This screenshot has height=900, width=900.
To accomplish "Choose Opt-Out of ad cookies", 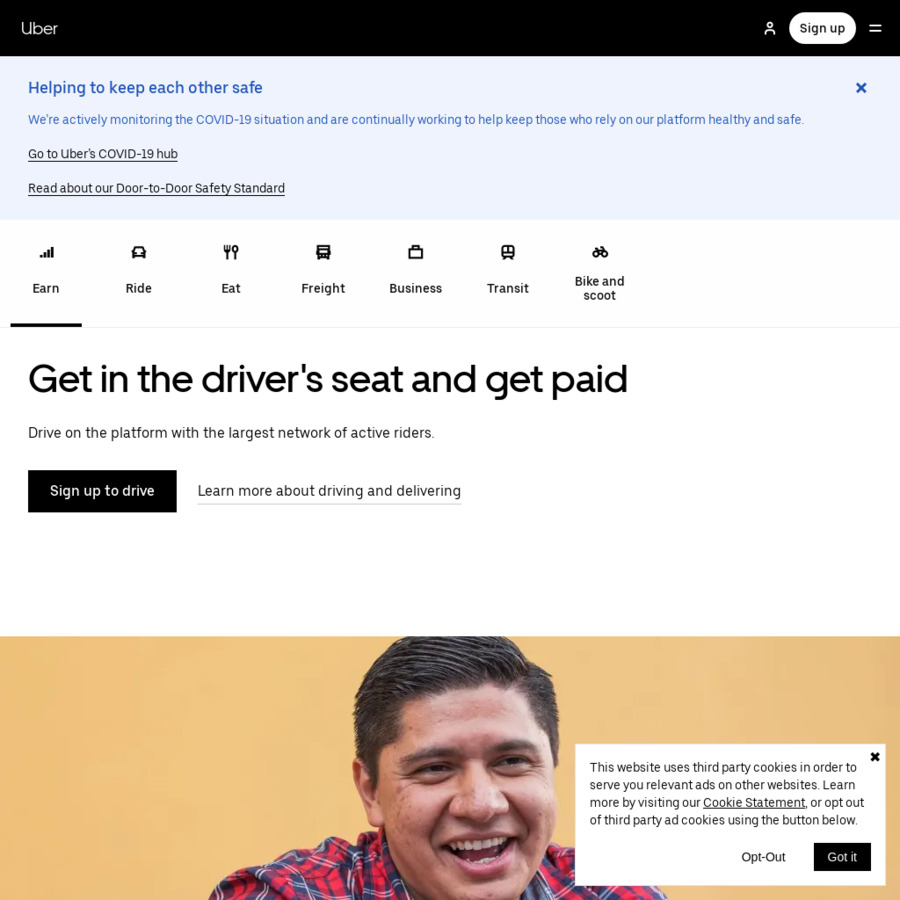I will [763, 857].
